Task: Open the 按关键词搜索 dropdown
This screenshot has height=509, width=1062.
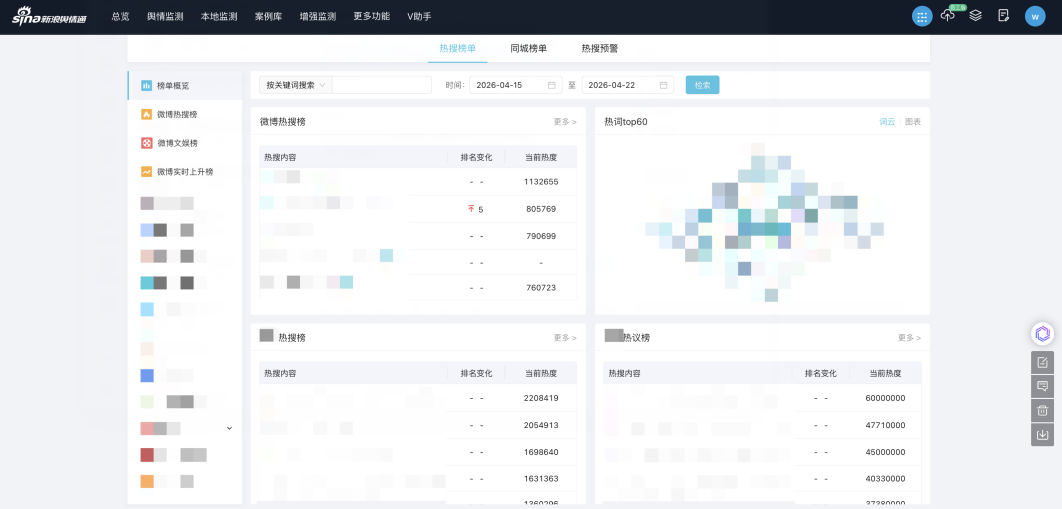Action: [295, 85]
